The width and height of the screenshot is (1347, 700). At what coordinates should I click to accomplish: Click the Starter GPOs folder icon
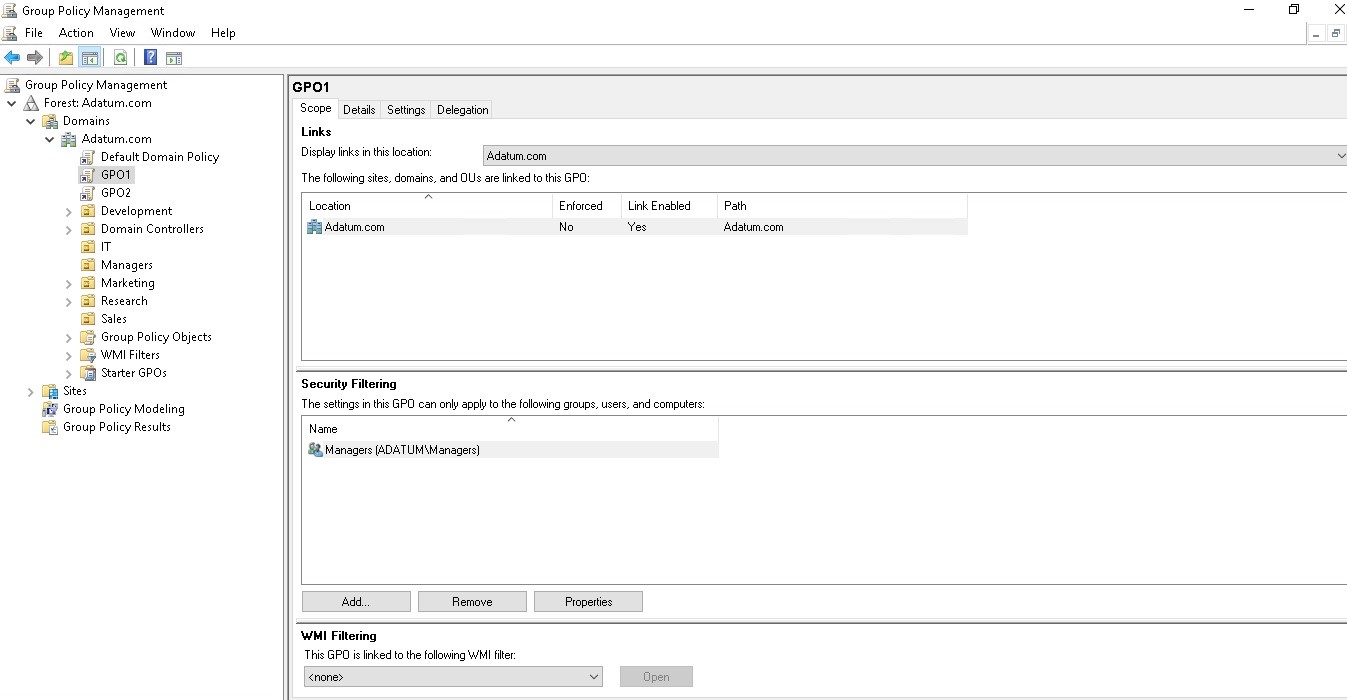[x=88, y=373]
